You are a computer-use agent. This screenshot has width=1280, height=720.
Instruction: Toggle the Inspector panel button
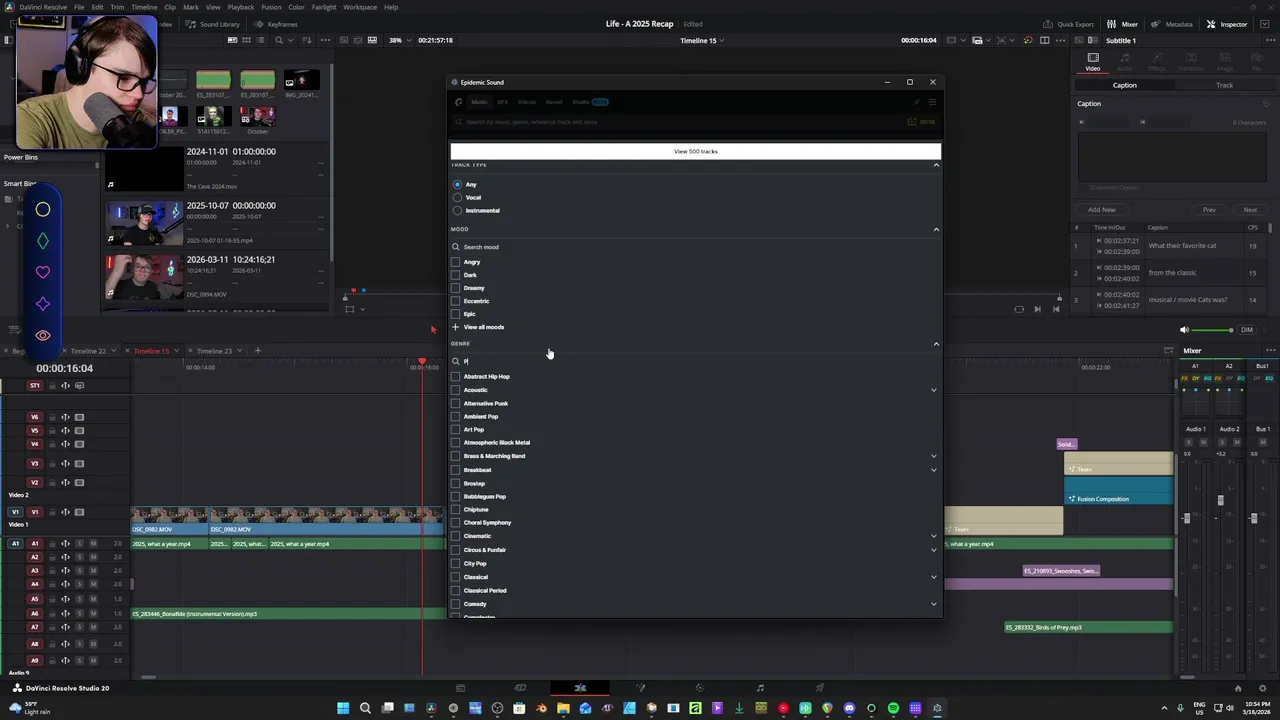click(x=1226, y=24)
